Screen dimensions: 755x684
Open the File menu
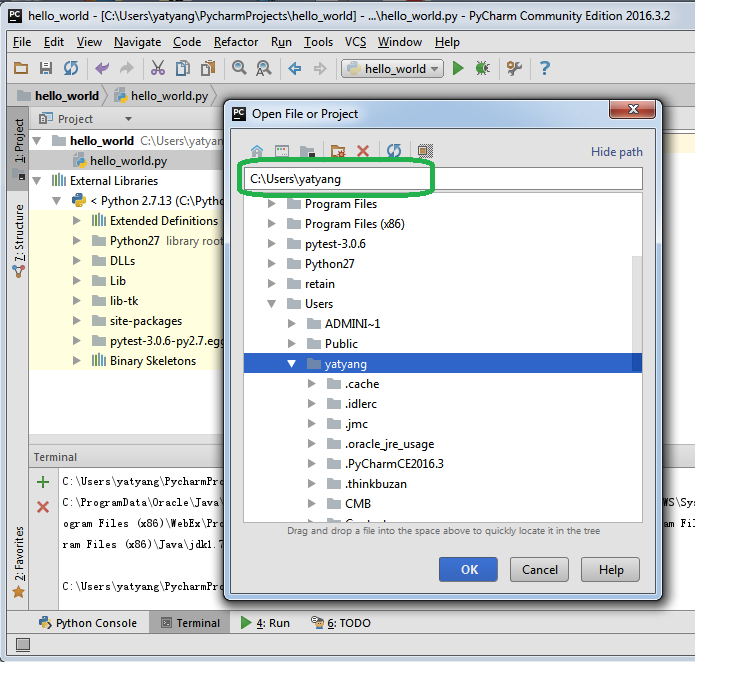click(x=22, y=42)
